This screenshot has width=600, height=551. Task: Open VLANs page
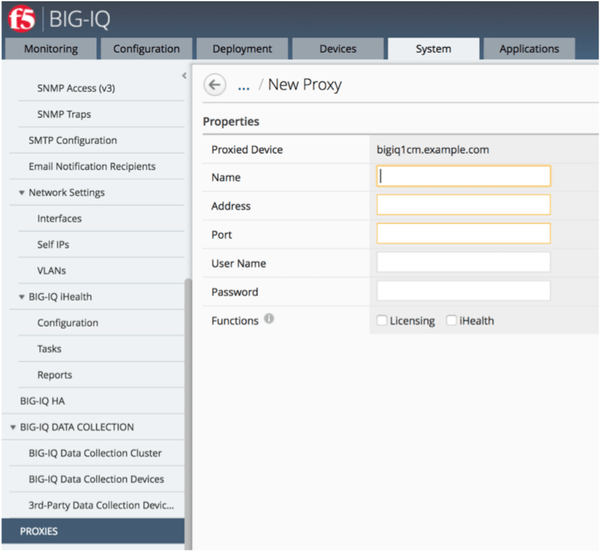[51, 270]
